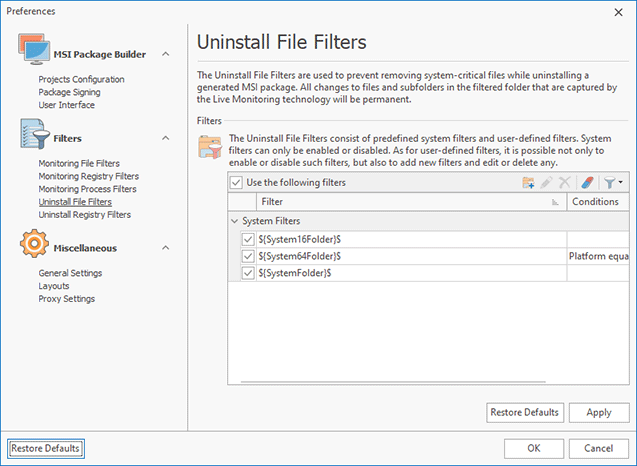The image size is (637, 466).
Task: Click the MSI Package Builder monitor icon
Action: click(34, 50)
